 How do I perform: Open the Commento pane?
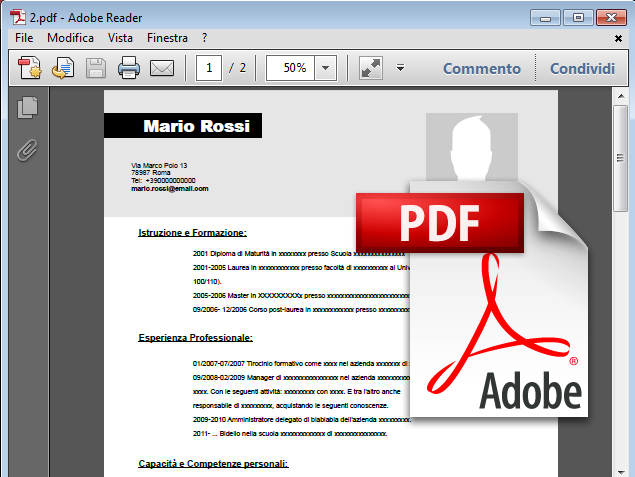click(x=482, y=68)
